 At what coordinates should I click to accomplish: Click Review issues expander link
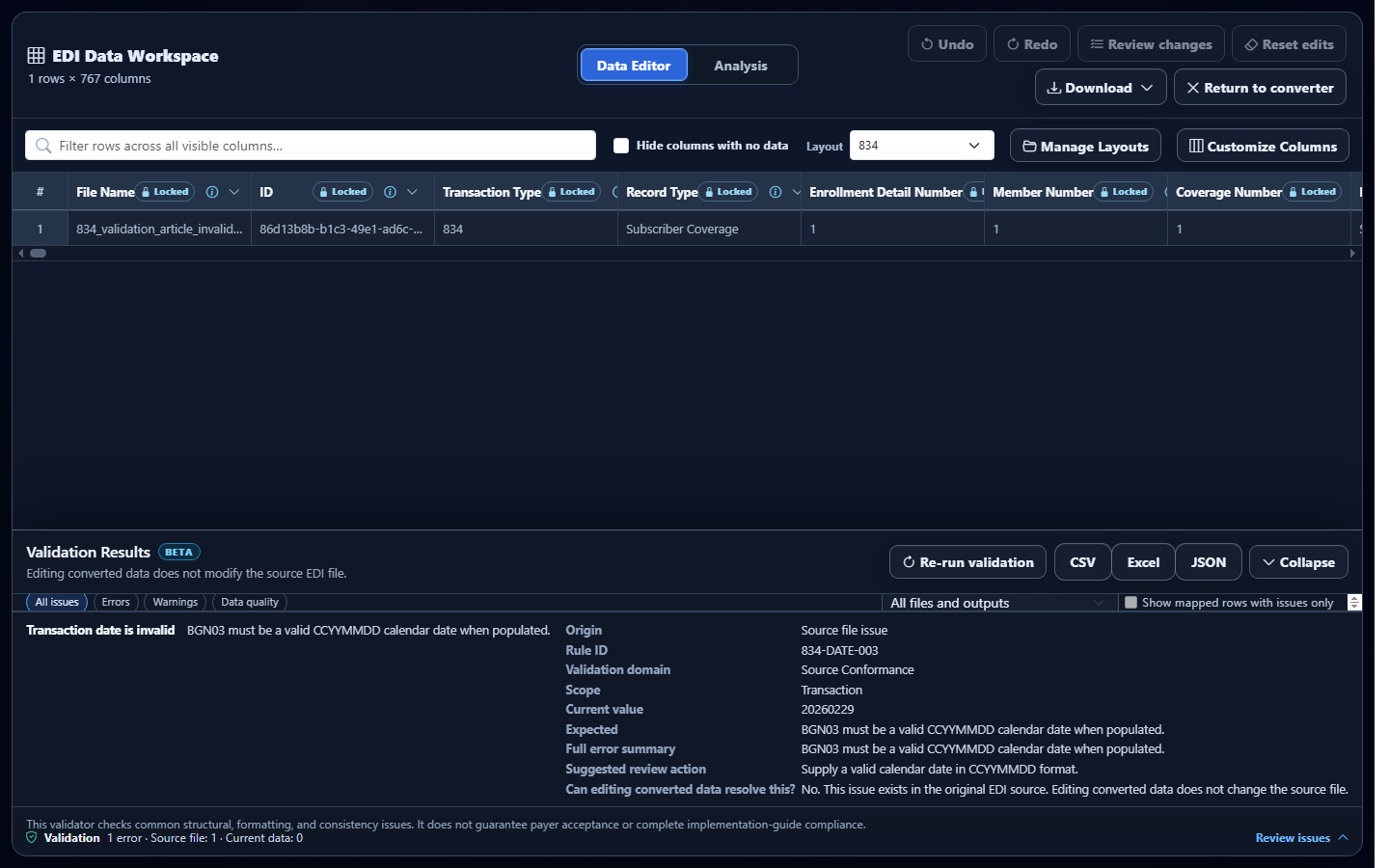1301,838
